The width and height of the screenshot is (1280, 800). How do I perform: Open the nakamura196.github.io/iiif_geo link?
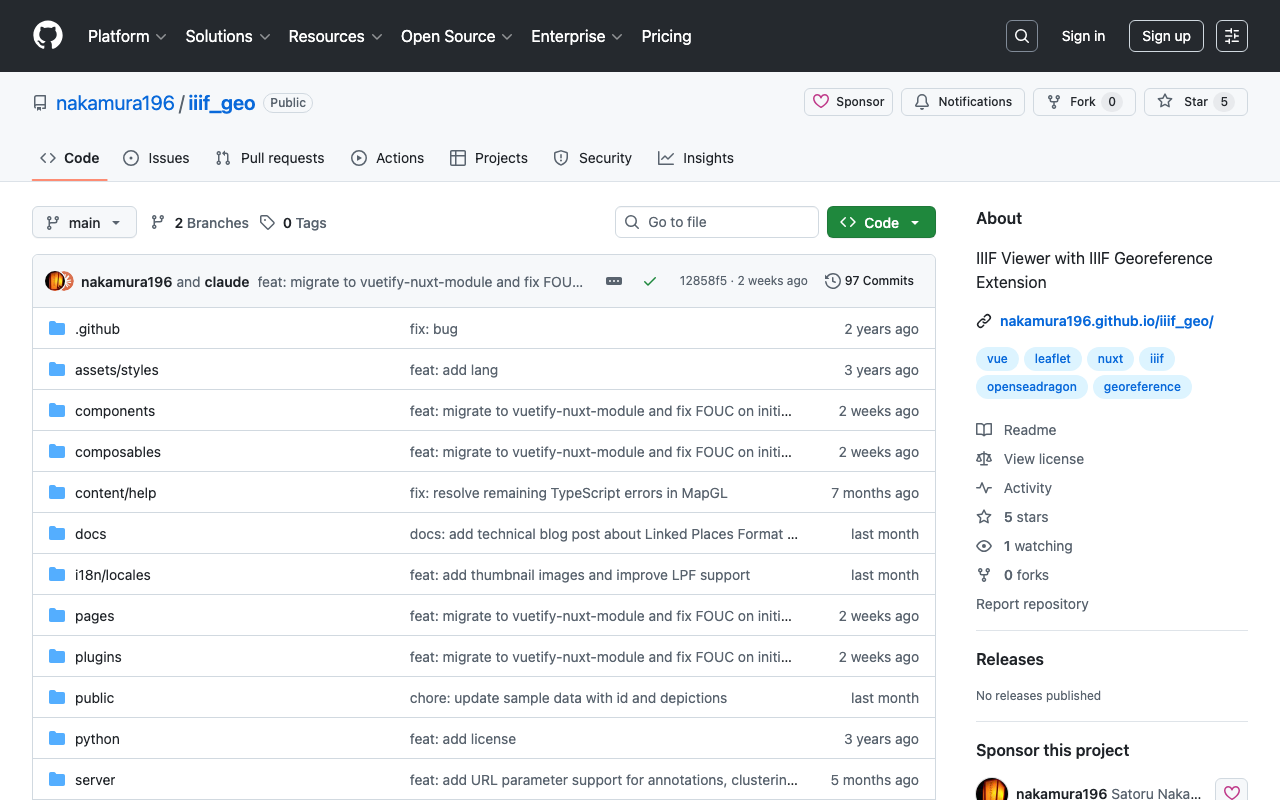(x=1106, y=321)
